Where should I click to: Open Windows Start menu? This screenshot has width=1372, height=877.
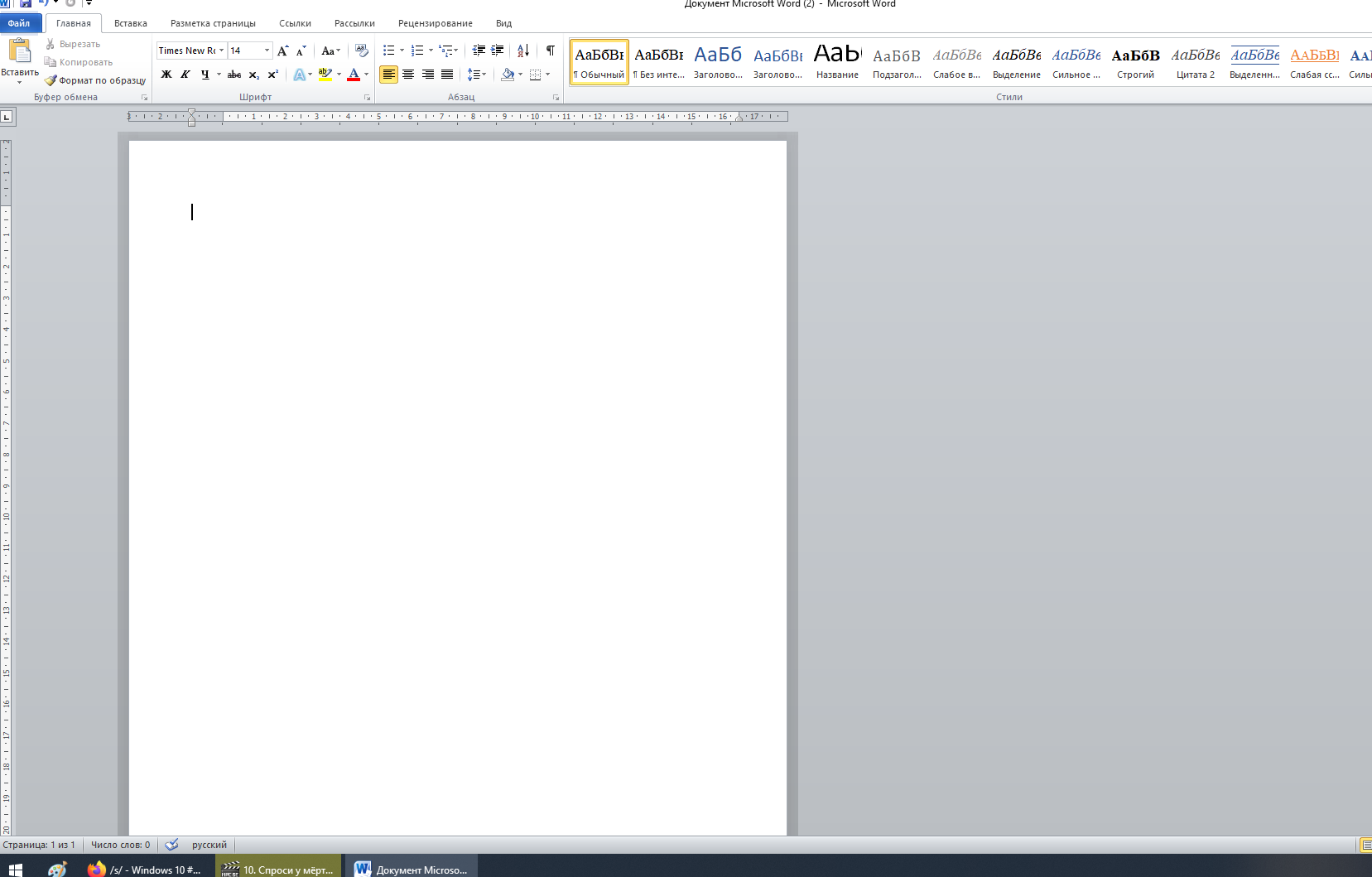(16, 869)
